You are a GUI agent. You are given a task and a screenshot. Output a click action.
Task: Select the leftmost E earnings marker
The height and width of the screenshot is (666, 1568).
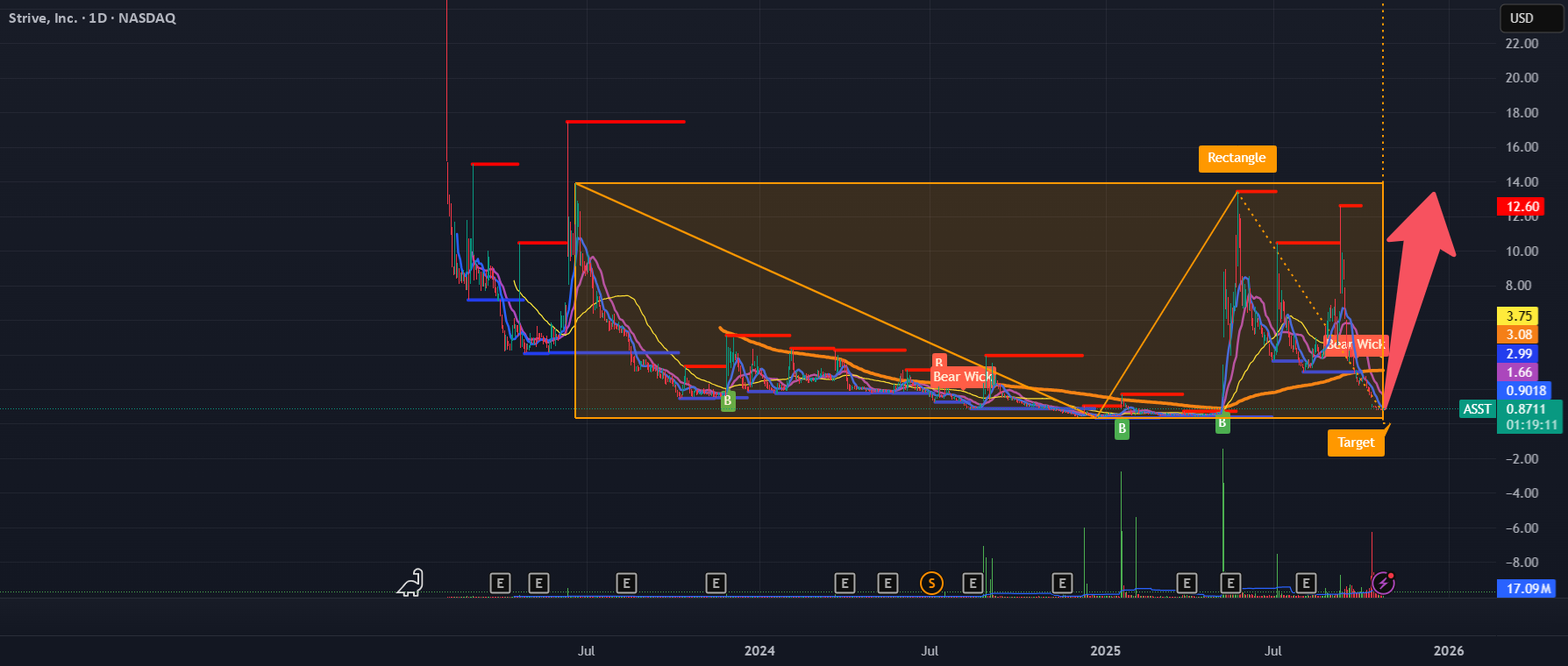click(500, 583)
